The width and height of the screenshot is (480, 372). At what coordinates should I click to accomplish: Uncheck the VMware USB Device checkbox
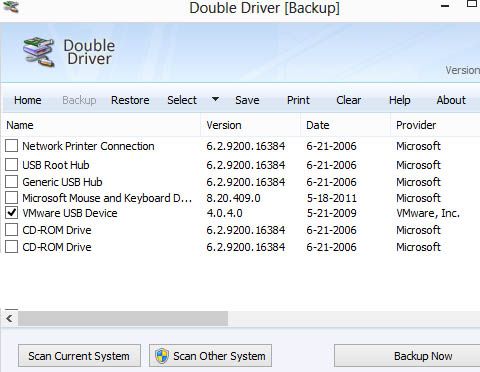pos(12,213)
